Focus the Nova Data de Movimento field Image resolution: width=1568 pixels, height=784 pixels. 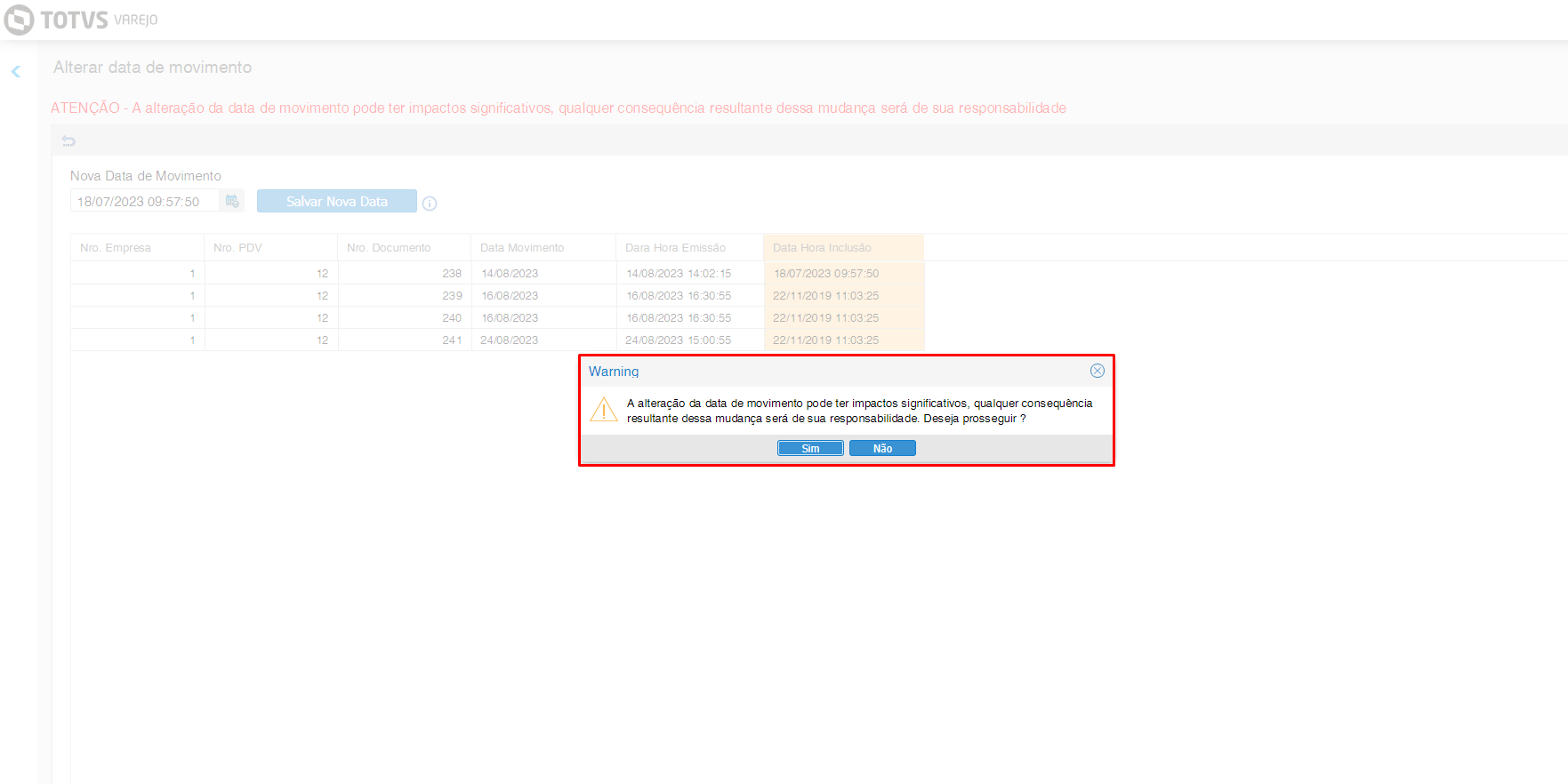(x=144, y=201)
